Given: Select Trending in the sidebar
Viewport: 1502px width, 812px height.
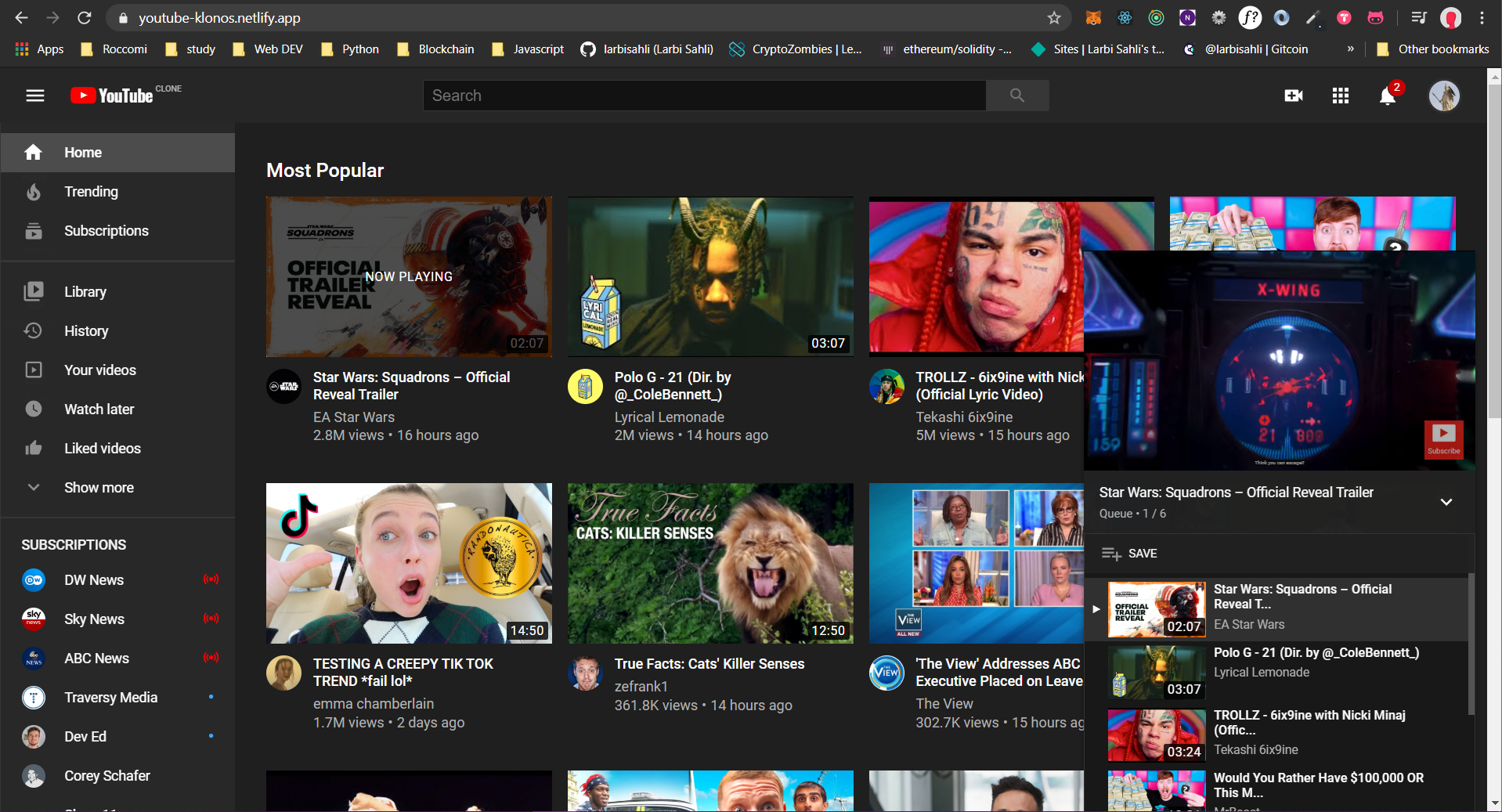Looking at the screenshot, I should (117, 191).
